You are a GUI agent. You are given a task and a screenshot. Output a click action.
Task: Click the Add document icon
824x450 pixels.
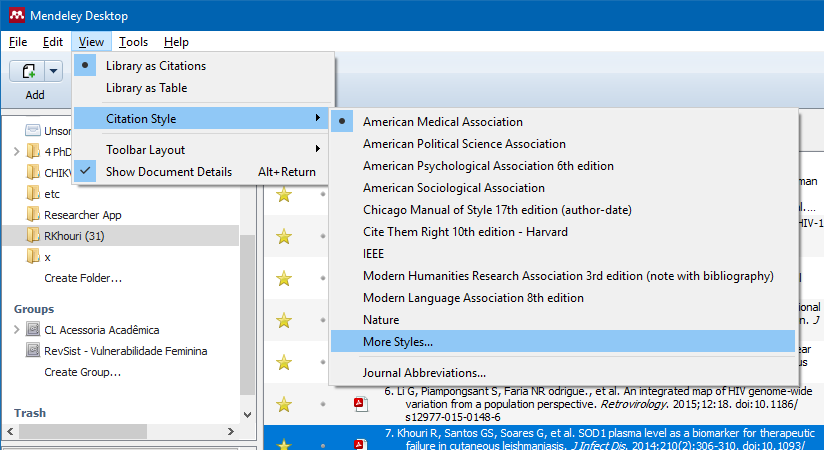27,71
